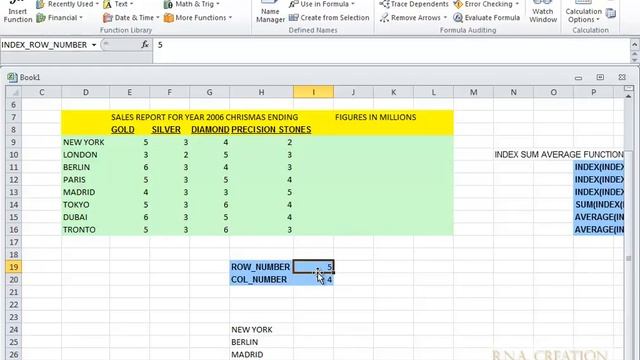Click the fx Insert Function icon in formula bar
This screenshot has width=640, height=360.
point(145,44)
